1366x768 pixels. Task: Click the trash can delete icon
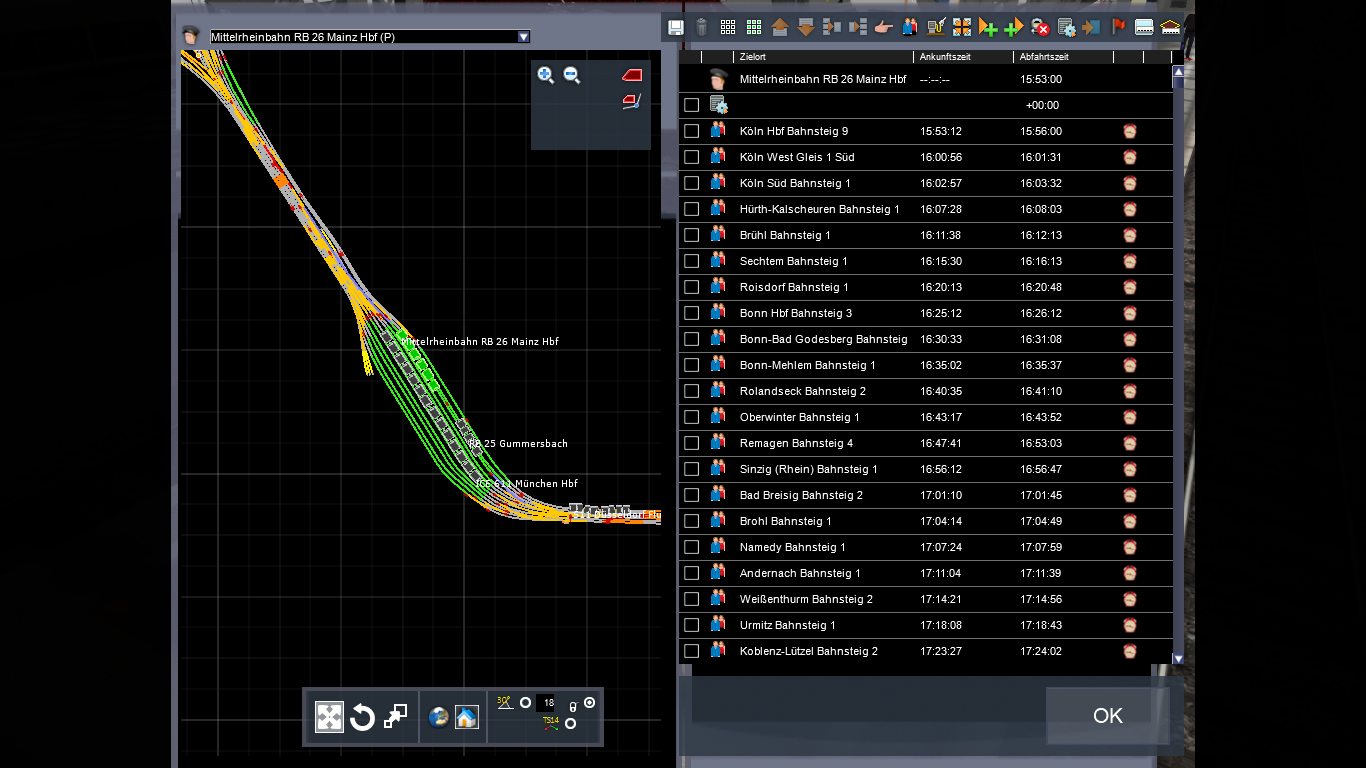702,27
